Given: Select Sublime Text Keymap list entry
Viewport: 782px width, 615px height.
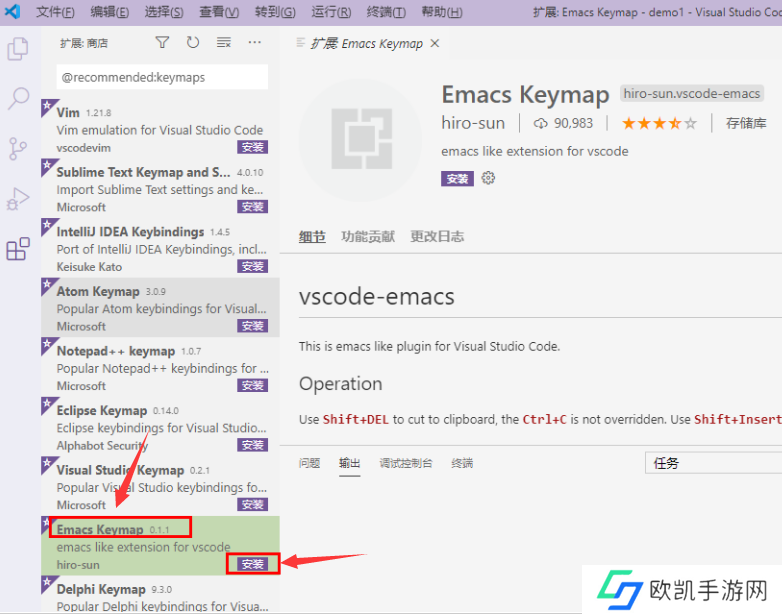Looking at the screenshot, I should [x=160, y=188].
